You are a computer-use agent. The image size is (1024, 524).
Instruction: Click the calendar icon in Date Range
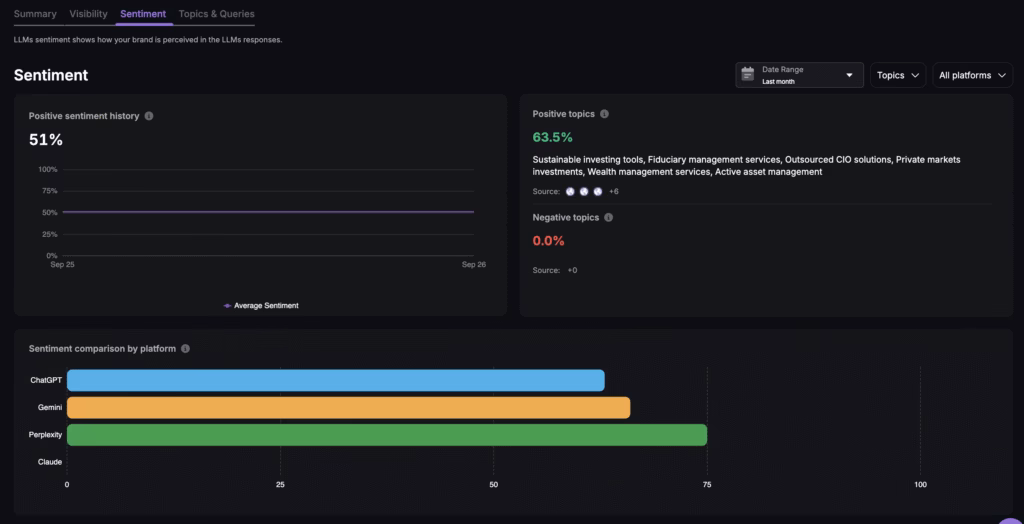[x=748, y=75]
